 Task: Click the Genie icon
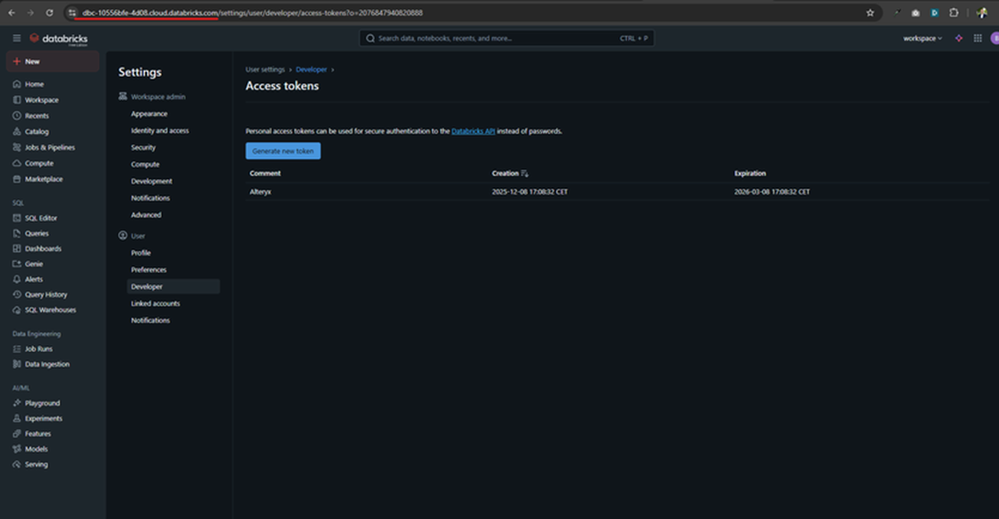point(17,264)
